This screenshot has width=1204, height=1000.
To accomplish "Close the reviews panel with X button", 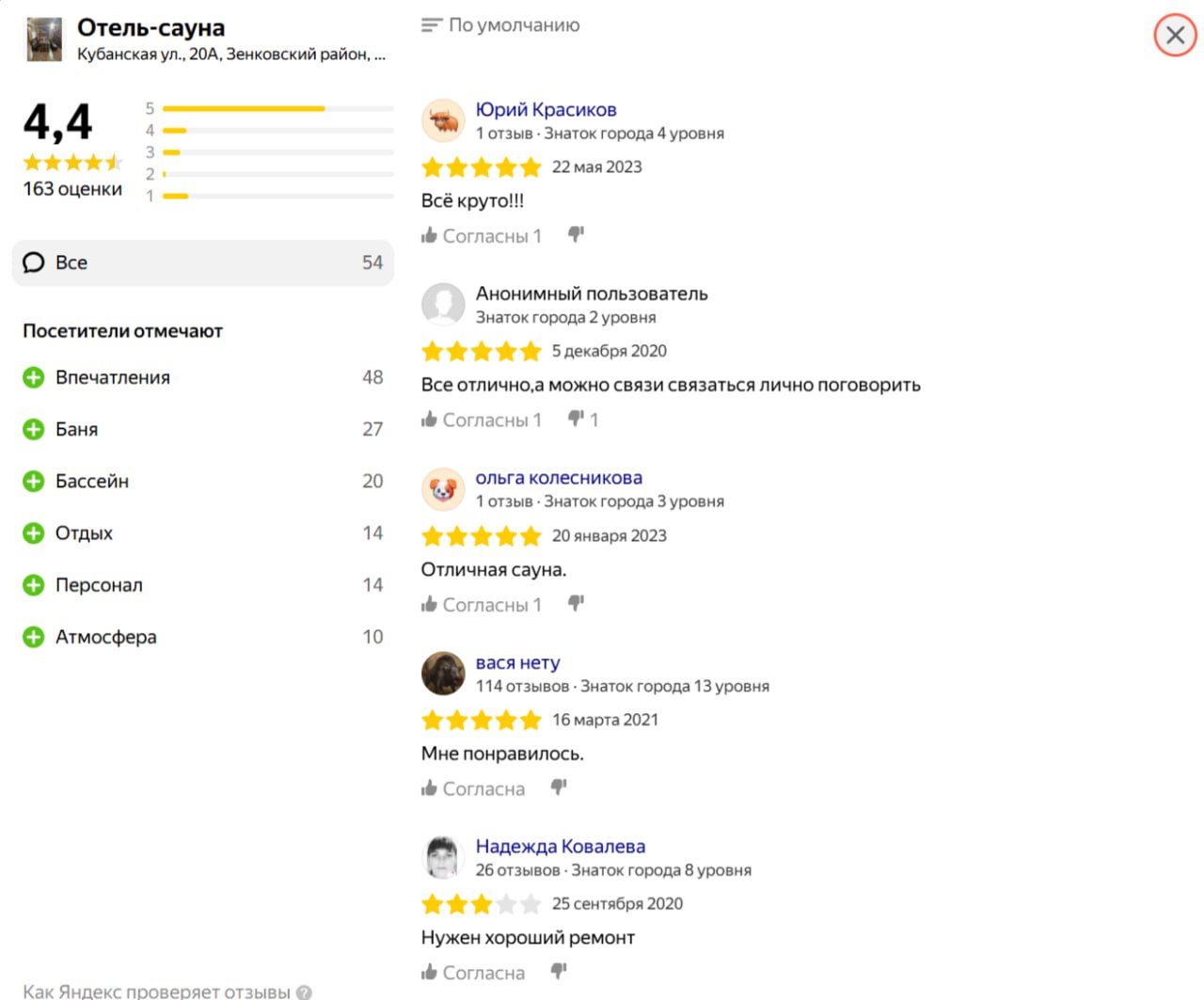I will coord(1175,36).
